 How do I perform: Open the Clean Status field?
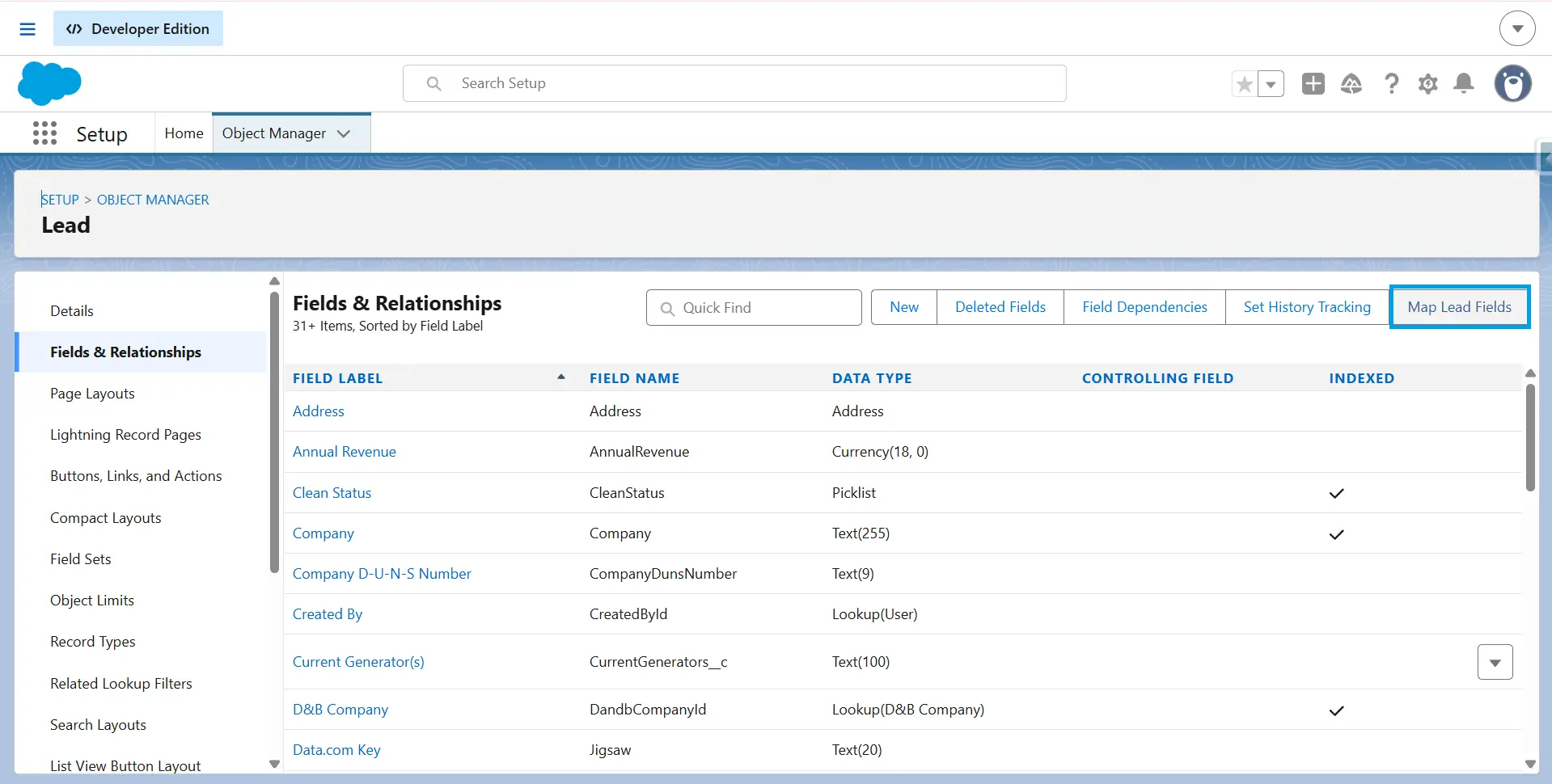332,493
